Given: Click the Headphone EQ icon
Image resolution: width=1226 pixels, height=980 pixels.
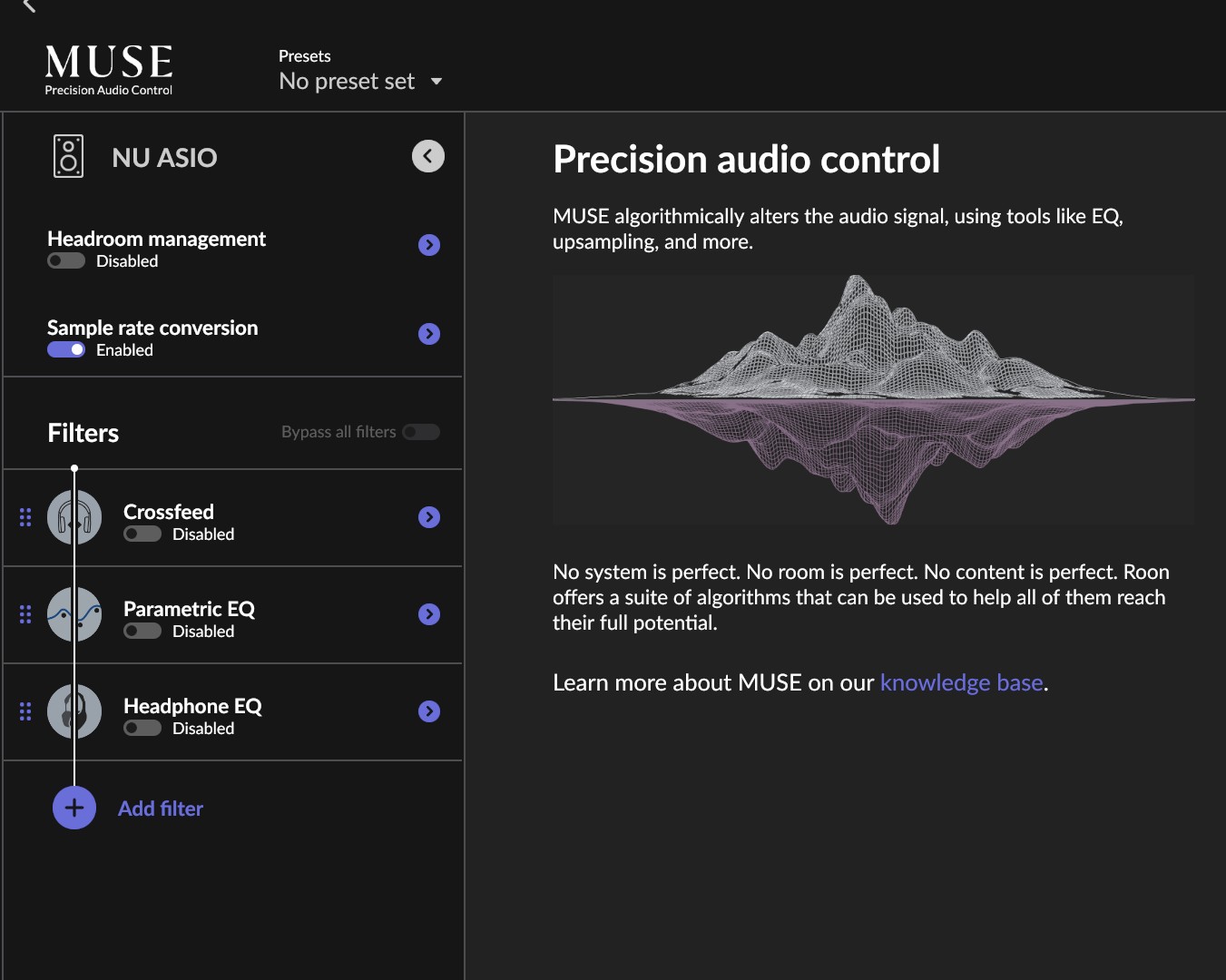Looking at the screenshot, I should point(74,711).
